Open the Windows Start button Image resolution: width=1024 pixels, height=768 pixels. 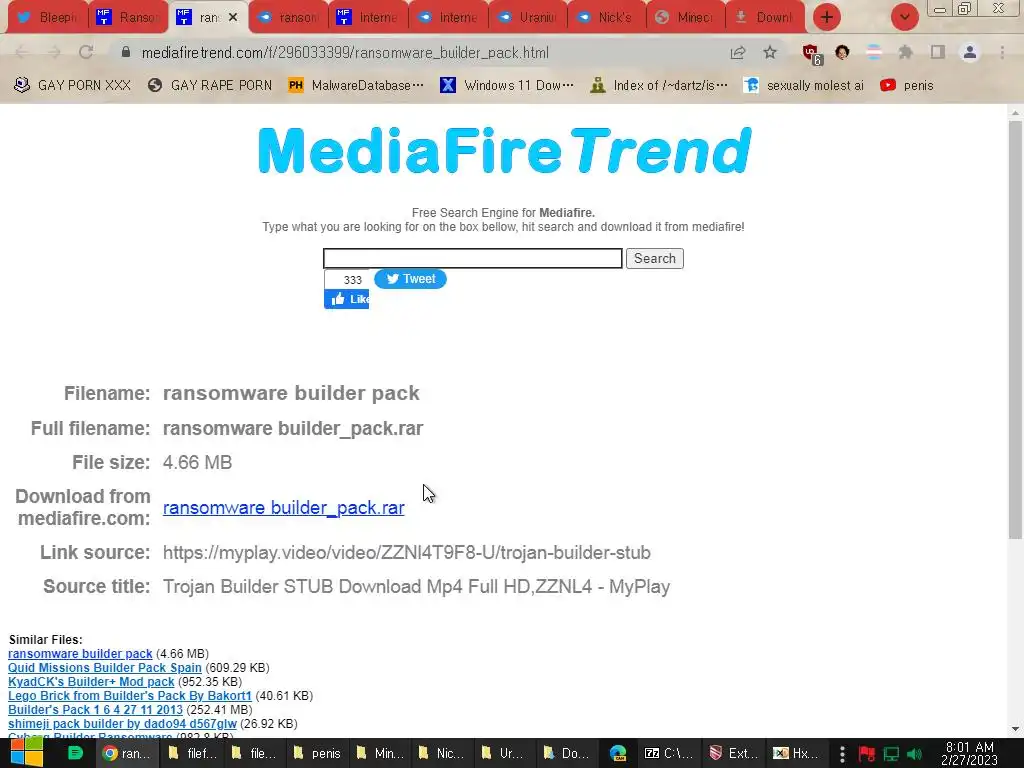[x=27, y=752]
